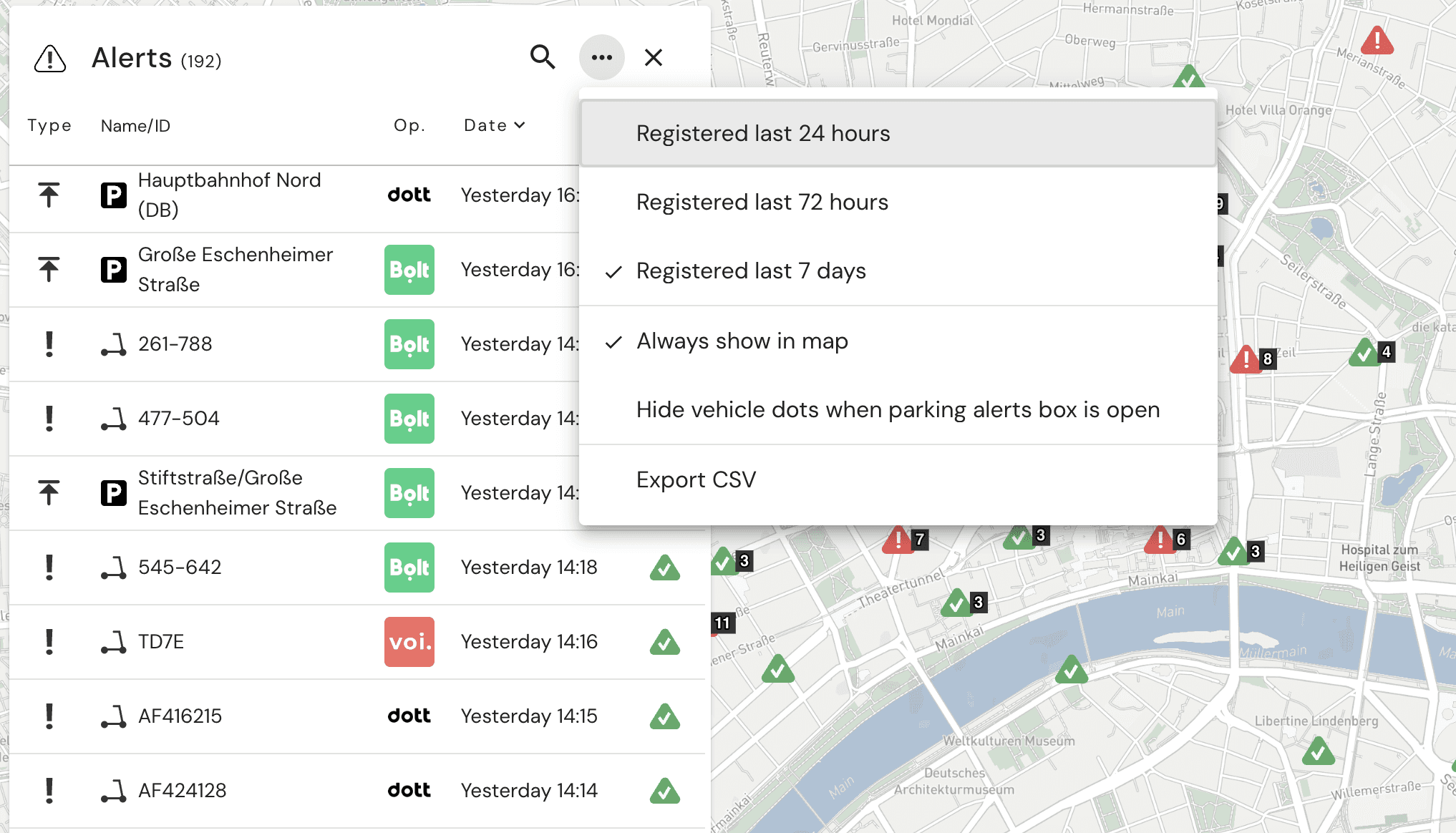The image size is (1456, 833).
Task: Click red alert cluster marker labeled 8
Action: [1246, 359]
